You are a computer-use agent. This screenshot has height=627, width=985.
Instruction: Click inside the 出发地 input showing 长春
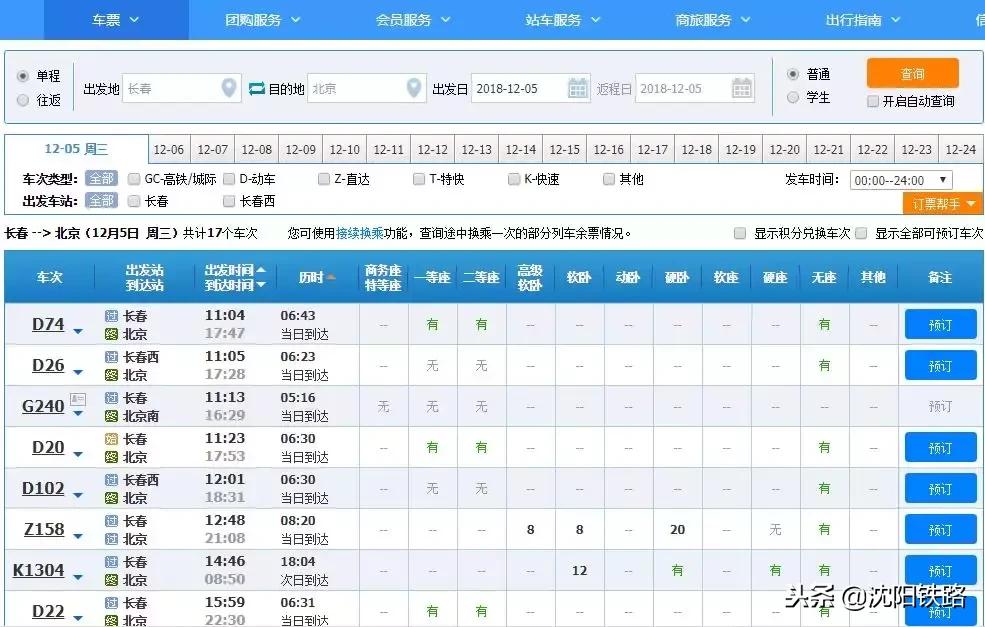point(170,88)
